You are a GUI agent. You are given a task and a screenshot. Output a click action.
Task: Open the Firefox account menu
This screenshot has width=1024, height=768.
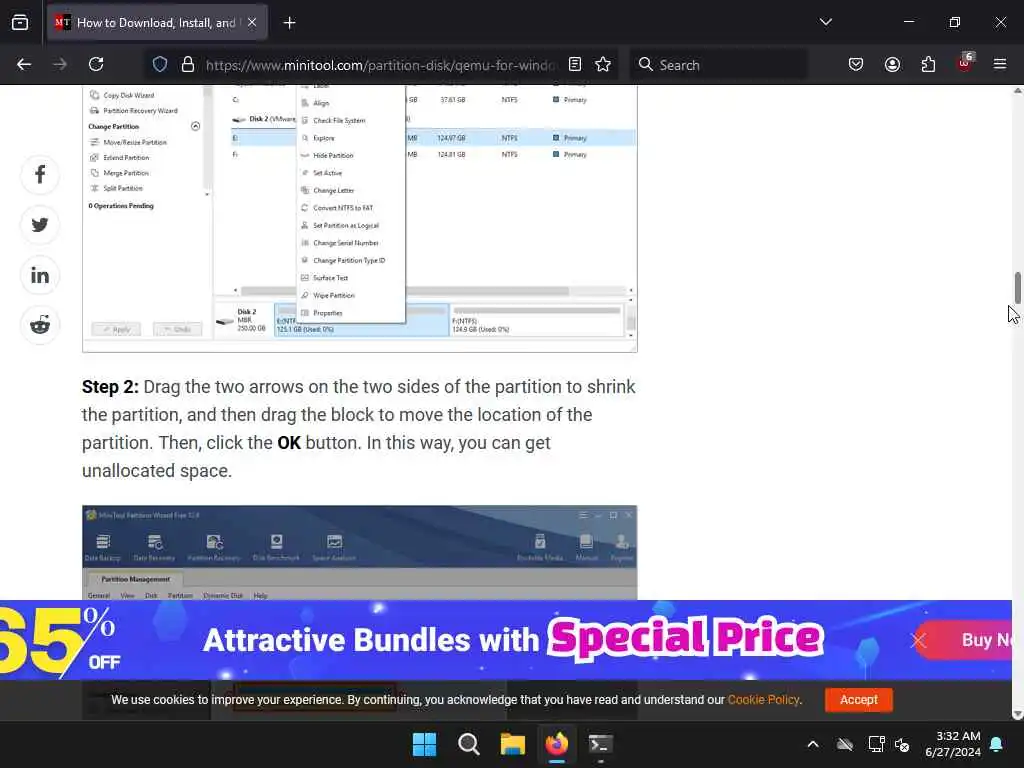click(x=892, y=65)
